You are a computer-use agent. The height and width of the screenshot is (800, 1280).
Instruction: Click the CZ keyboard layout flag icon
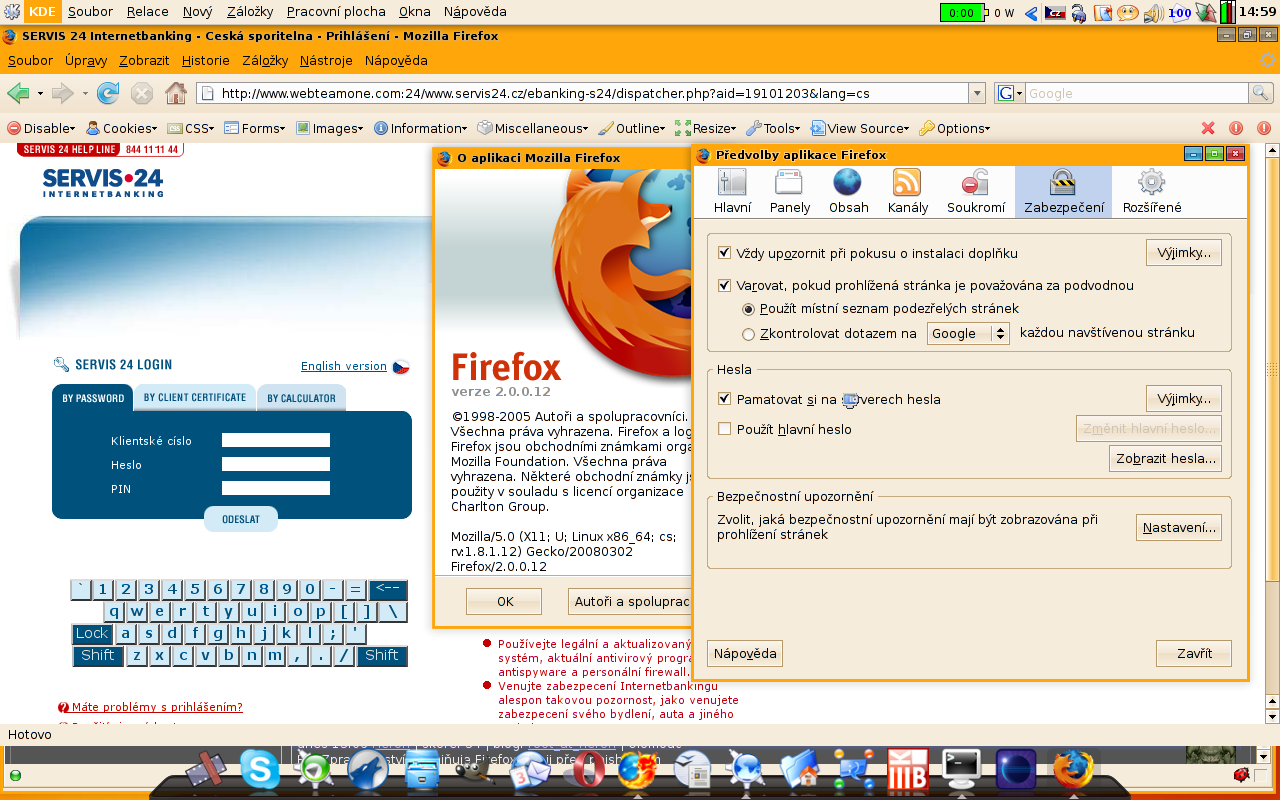pyautogui.click(x=1054, y=13)
